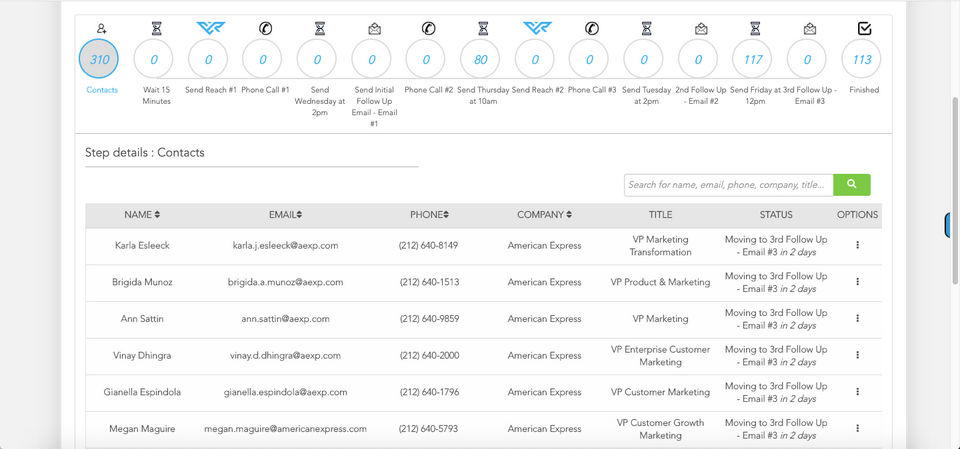Viewport: 960px width, 449px height.
Task: Click phone icon above Phone Call #1
Action: click(x=265, y=28)
